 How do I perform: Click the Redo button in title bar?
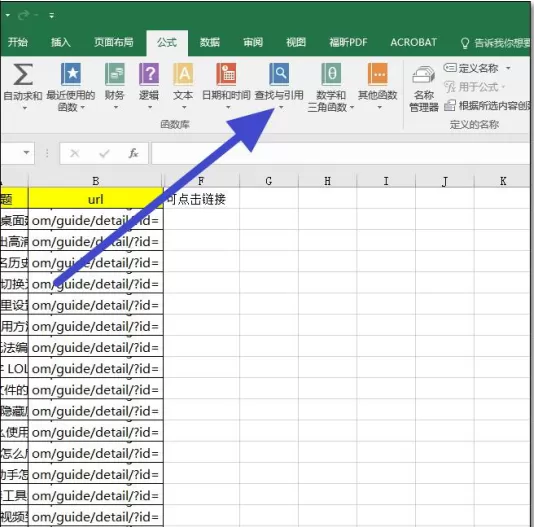(x=24, y=15)
